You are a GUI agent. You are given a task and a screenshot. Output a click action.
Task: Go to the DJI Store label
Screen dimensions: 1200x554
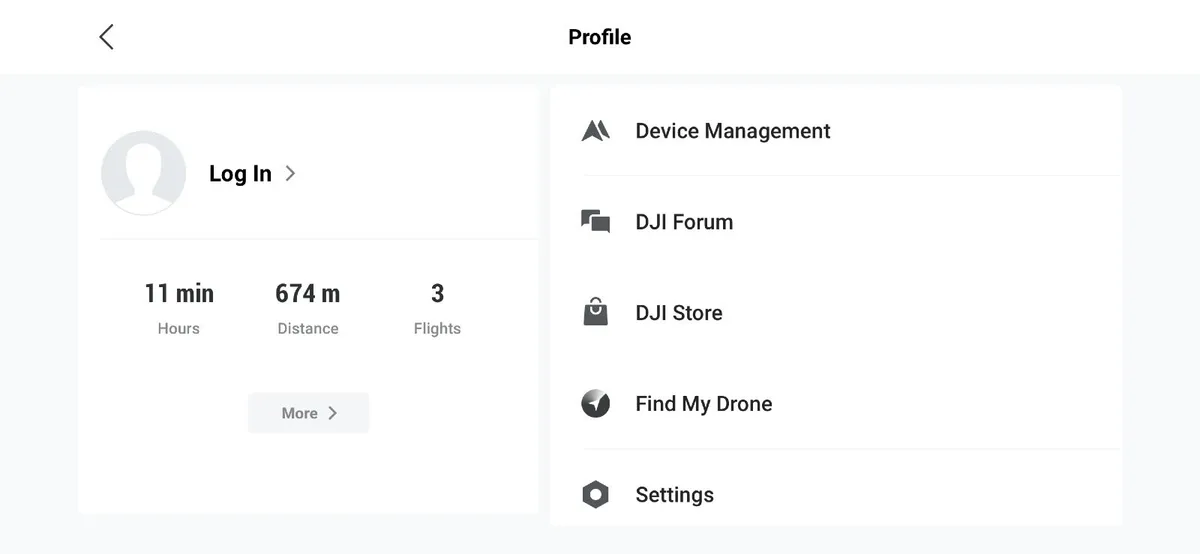(679, 313)
